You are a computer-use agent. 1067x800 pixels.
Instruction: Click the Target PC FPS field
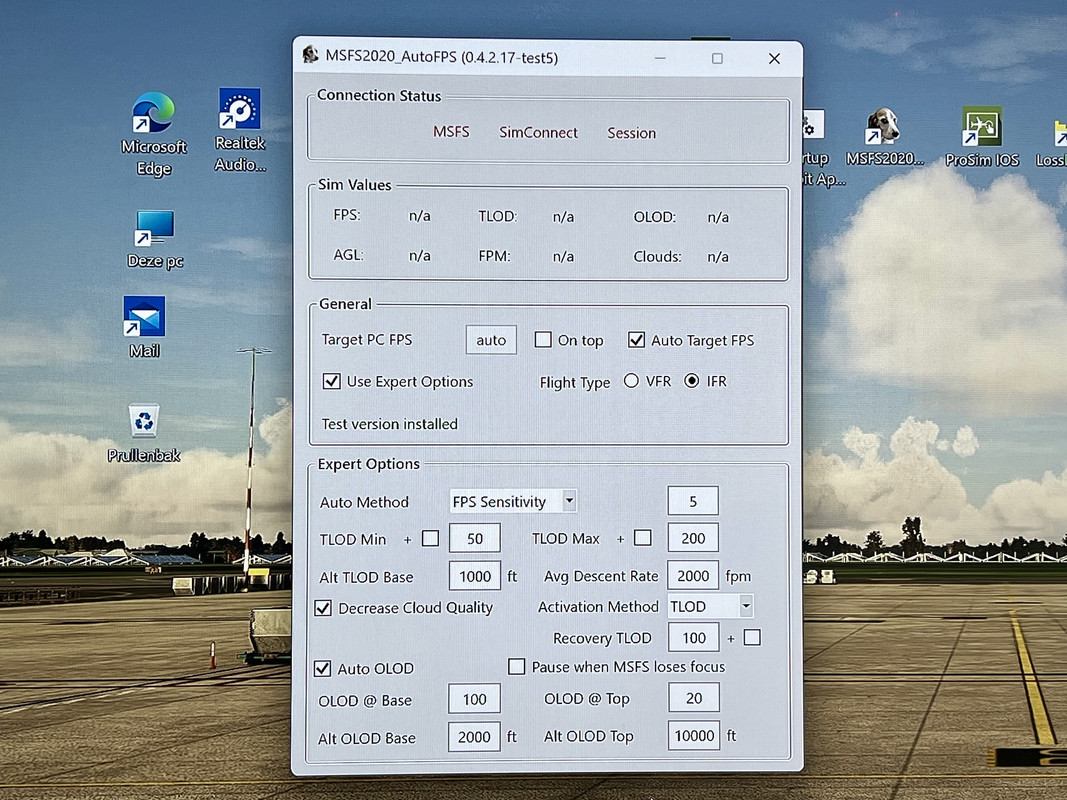(491, 340)
